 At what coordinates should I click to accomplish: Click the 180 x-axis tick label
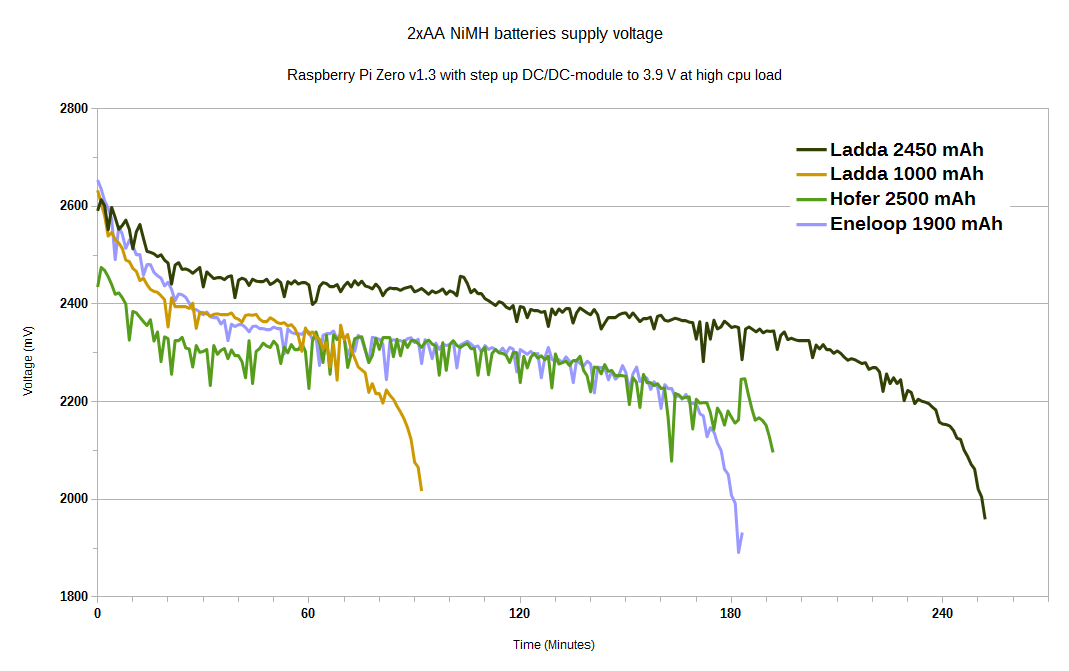pyautogui.click(x=730, y=613)
